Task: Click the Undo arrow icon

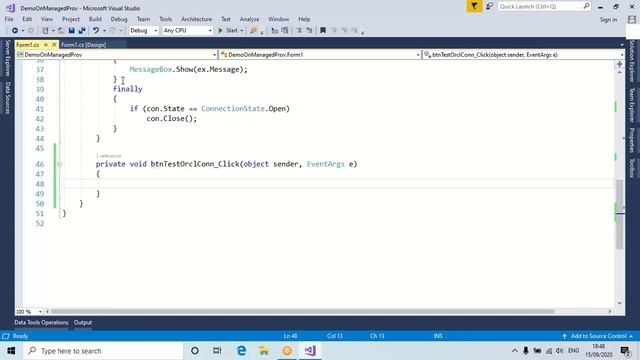Action: click(x=96, y=31)
